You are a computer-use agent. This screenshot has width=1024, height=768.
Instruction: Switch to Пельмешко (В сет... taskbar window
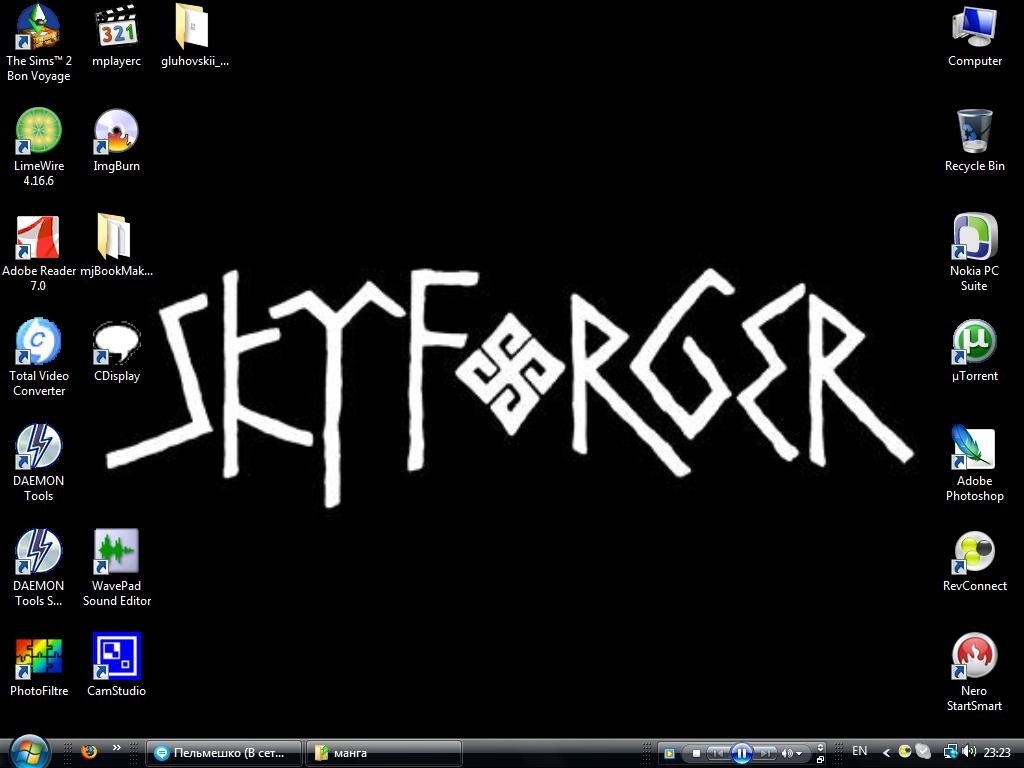coord(223,753)
